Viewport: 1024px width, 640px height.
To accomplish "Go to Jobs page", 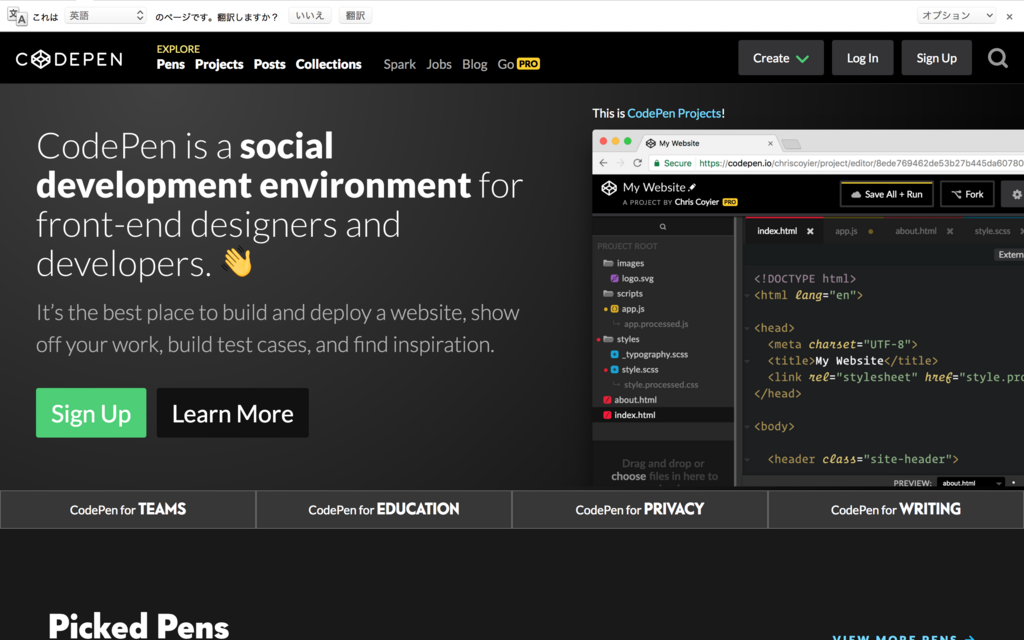I will click(x=439, y=64).
